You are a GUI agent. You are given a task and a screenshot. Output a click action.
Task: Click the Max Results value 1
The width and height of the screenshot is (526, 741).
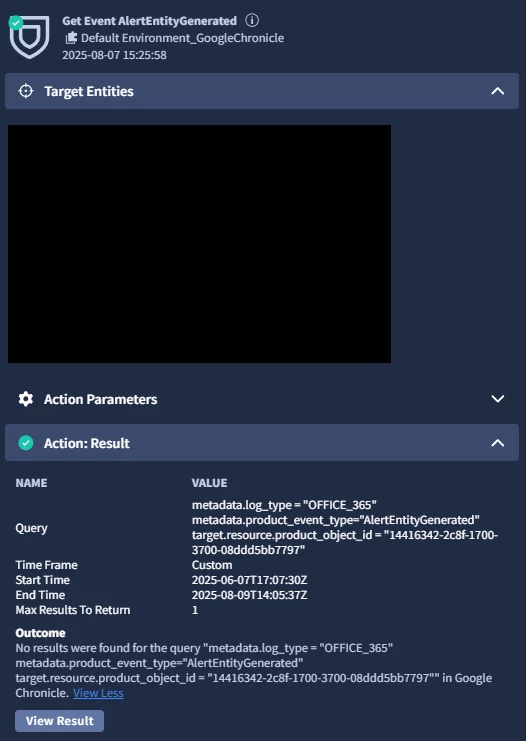[195, 610]
